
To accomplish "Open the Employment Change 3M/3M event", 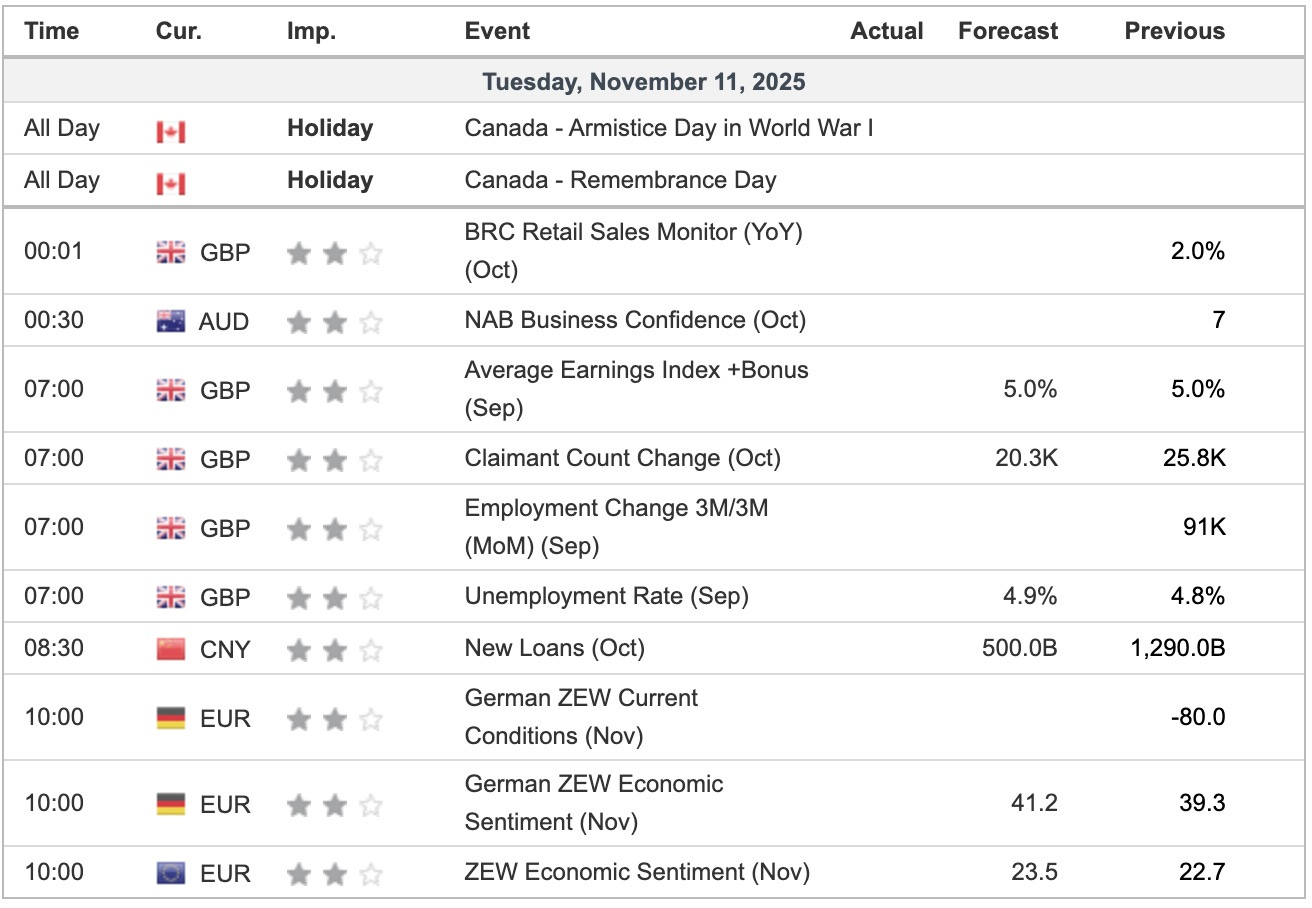I will [x=616, y=527].
